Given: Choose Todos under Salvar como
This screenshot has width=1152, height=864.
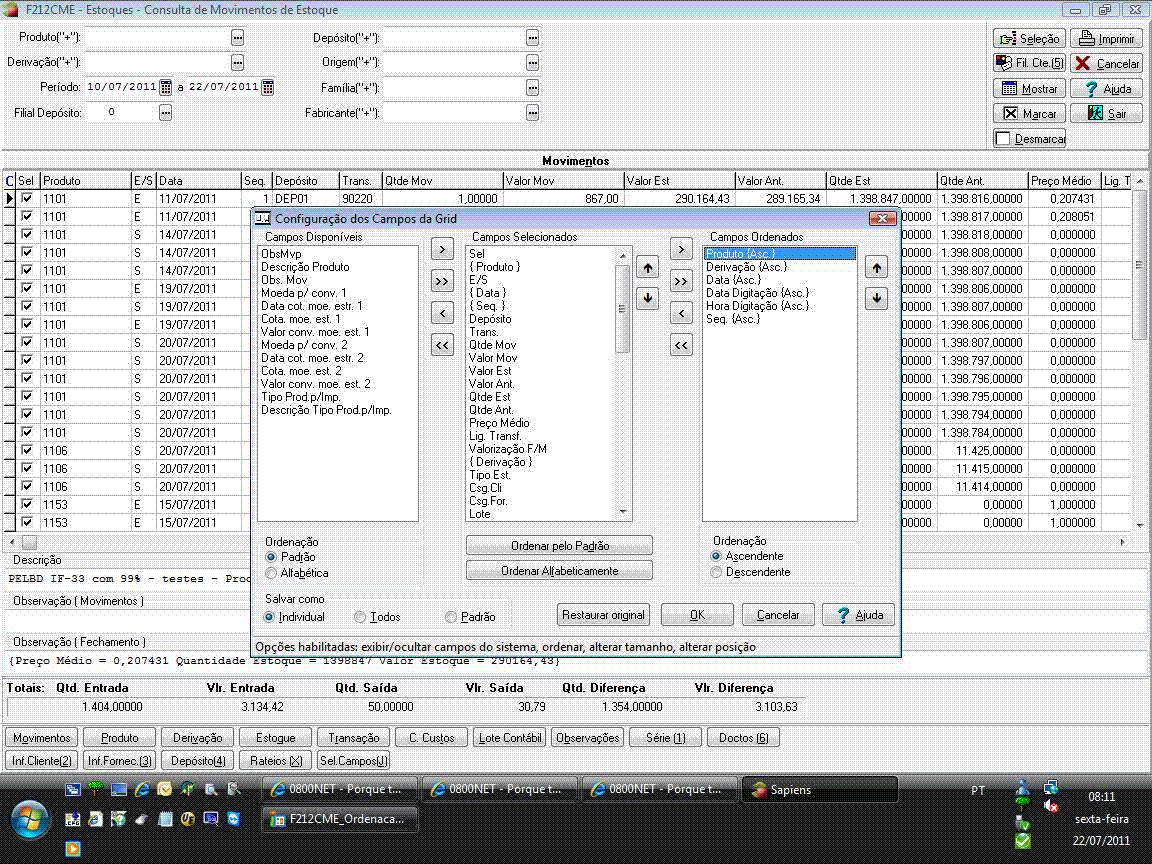Looking at the screenshot, I should coord(361,617).
